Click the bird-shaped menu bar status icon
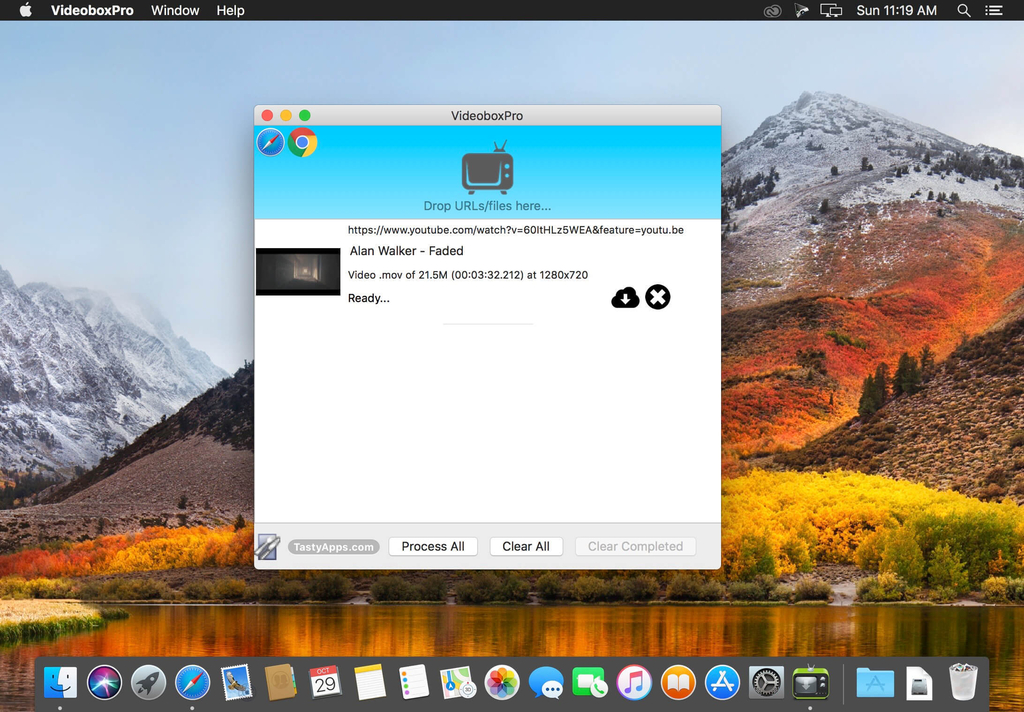Image resolution: width=1024 pixels, height=712 pixels. (x=801, y=10)
